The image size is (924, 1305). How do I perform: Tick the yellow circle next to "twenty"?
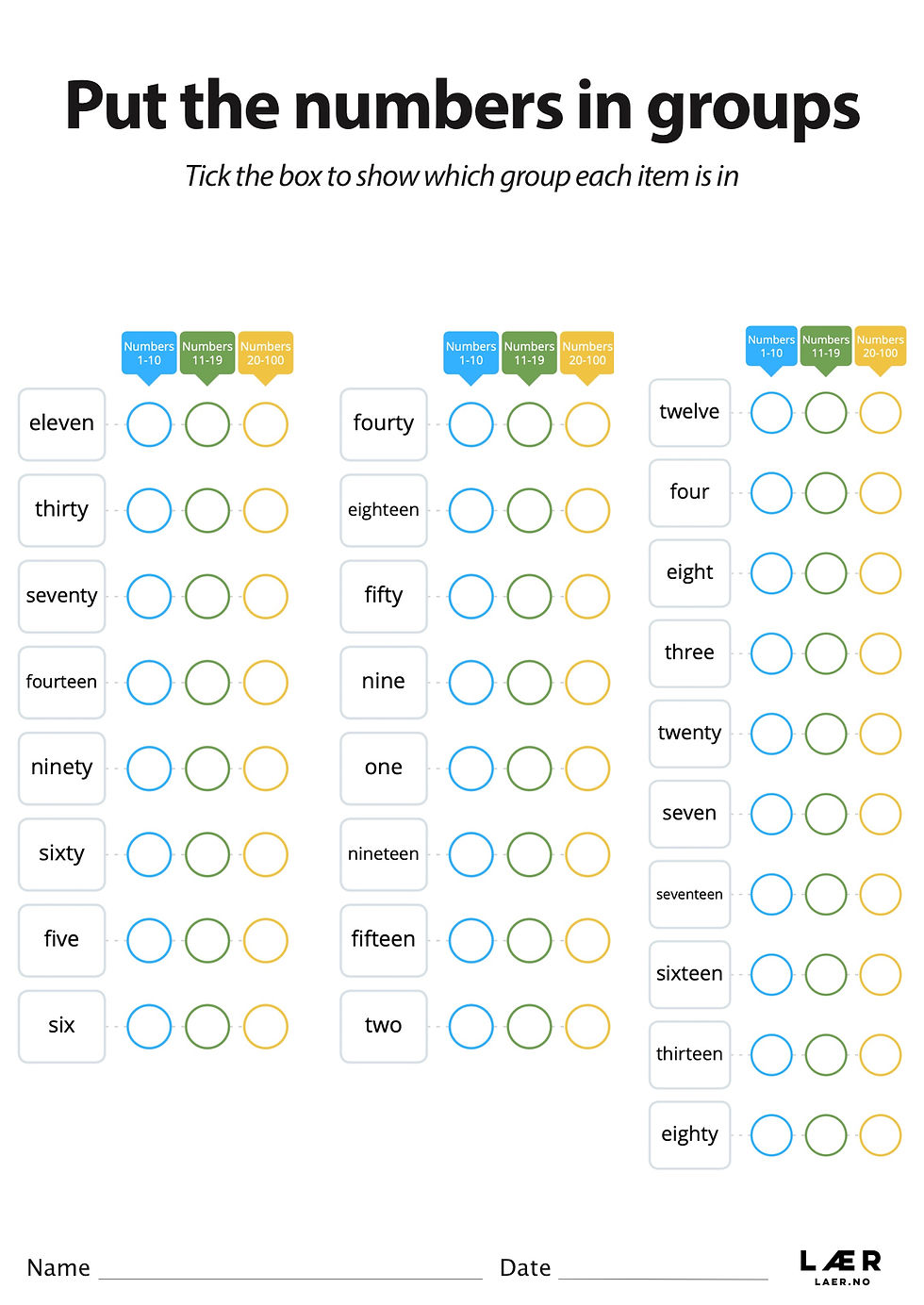(x=881, y=734)
